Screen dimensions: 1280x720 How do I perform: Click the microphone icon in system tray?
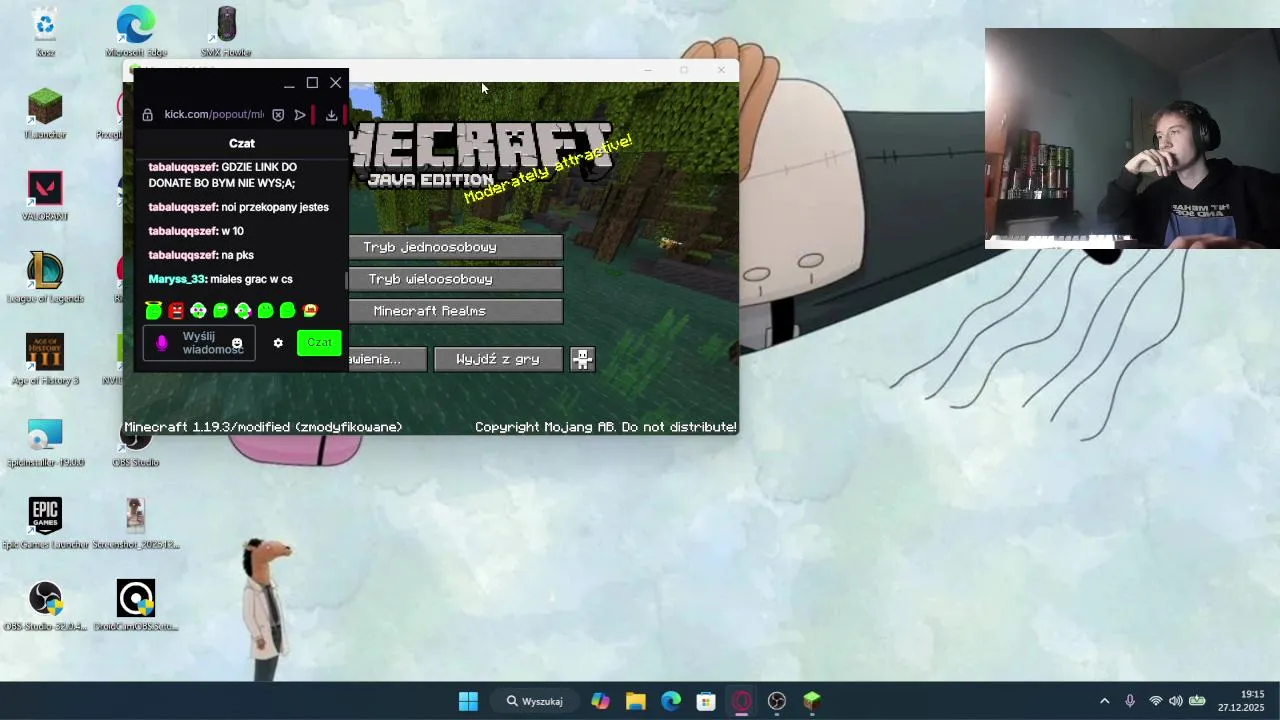[1130, 701]
